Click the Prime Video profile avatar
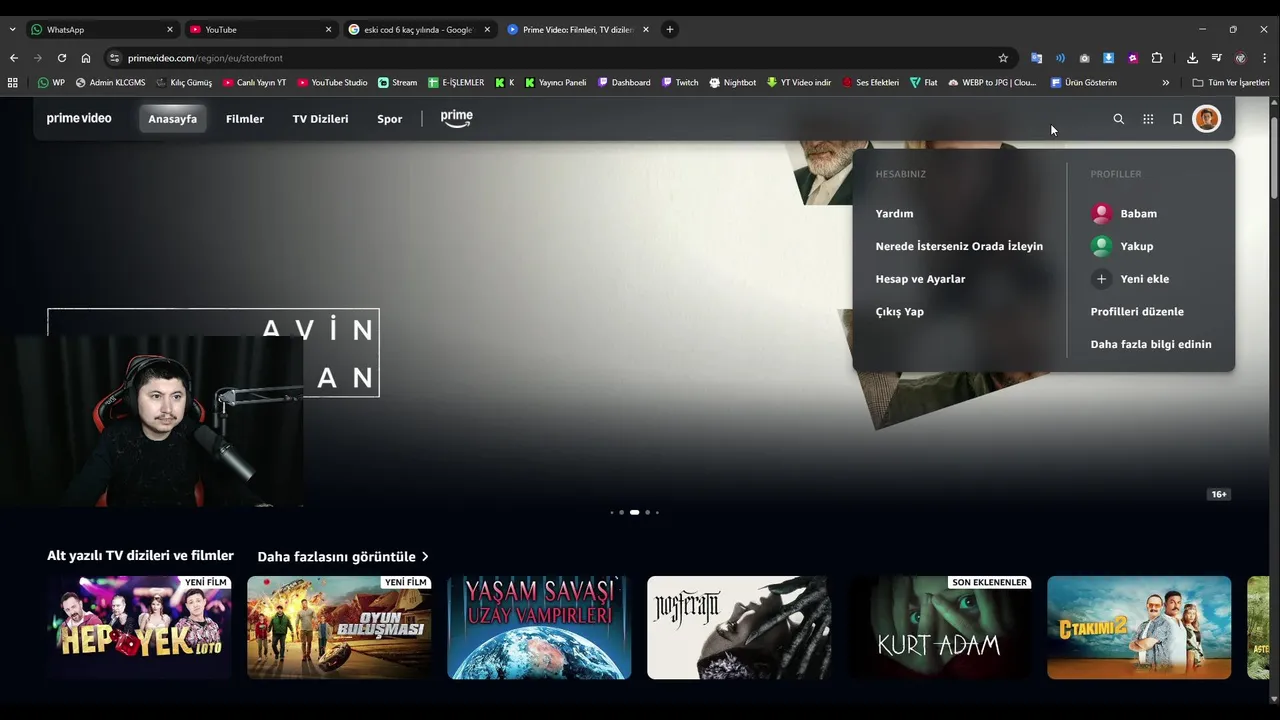The height and width of the screenshot is (720, 1280). click(1207, 119)
